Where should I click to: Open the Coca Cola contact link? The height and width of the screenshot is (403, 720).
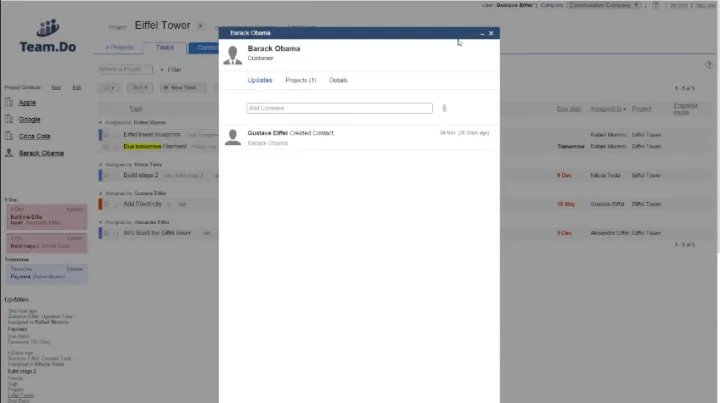coord(34,136)
